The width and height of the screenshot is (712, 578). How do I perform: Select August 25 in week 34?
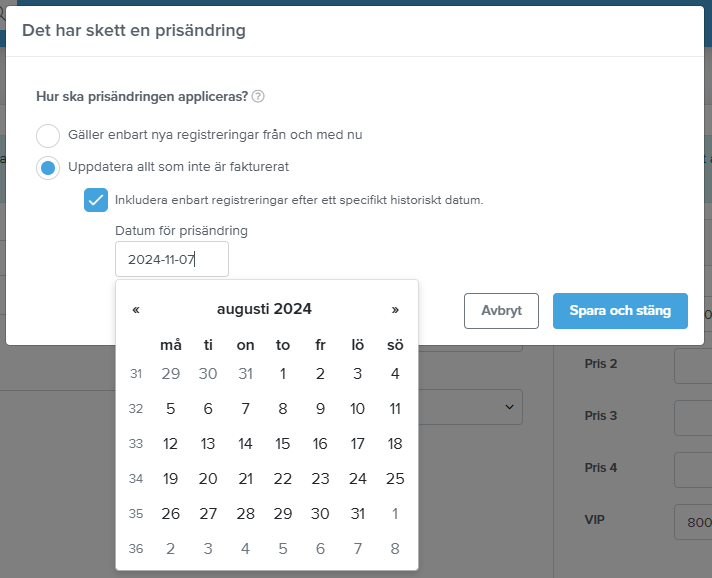point(395,479)
